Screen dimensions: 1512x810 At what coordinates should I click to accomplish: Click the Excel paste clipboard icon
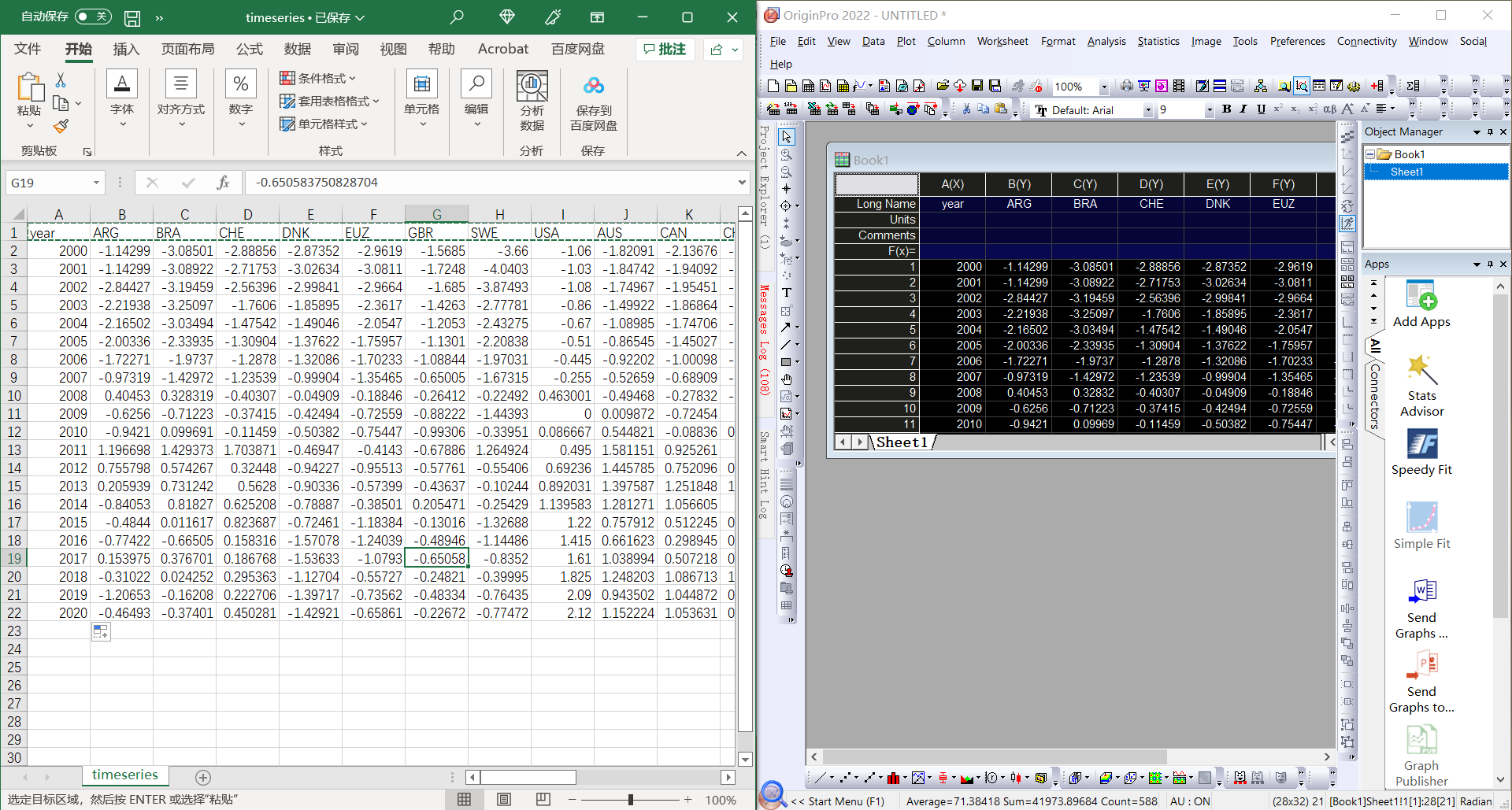pos(29,88)
